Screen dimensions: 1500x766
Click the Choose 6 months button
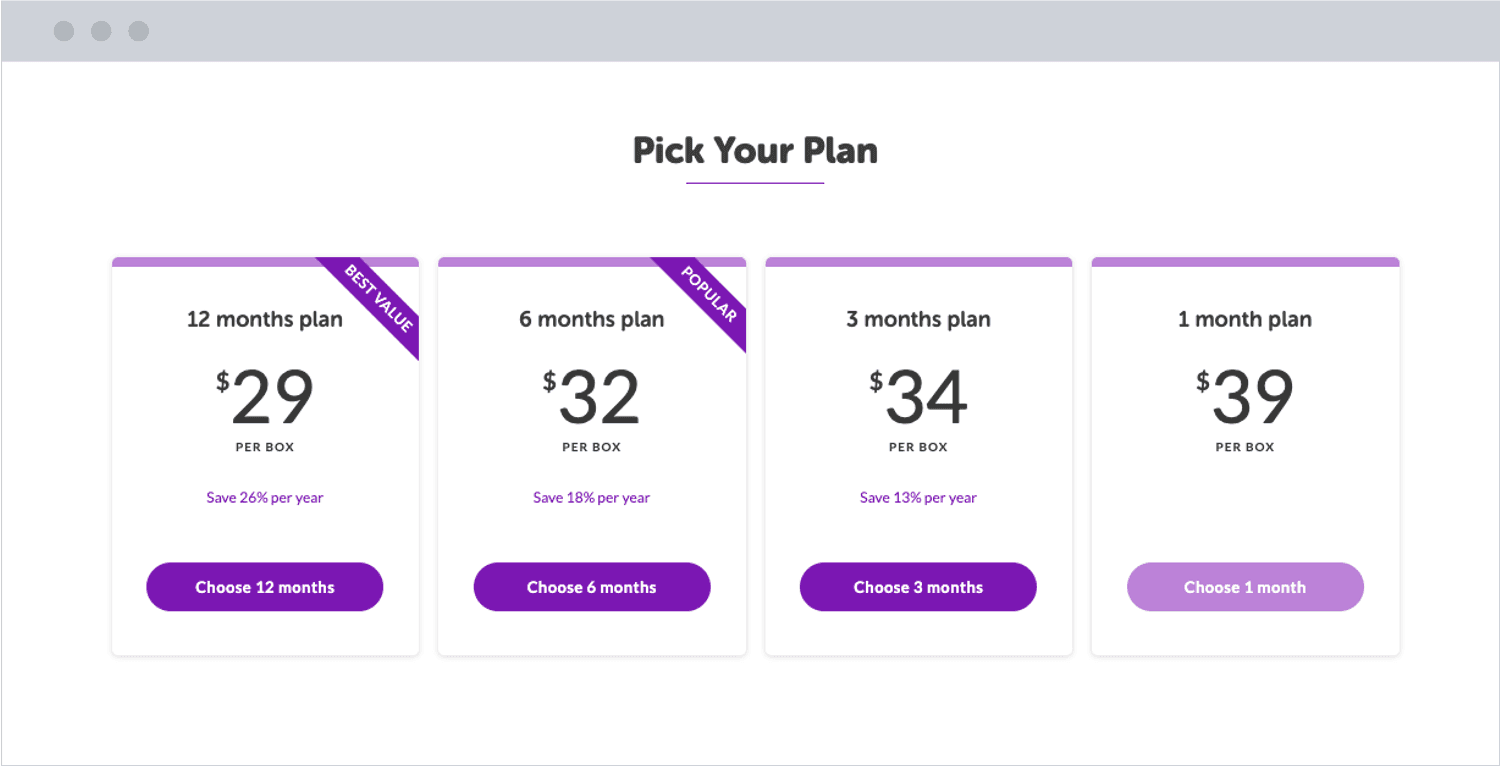click(x=591, y=587)
